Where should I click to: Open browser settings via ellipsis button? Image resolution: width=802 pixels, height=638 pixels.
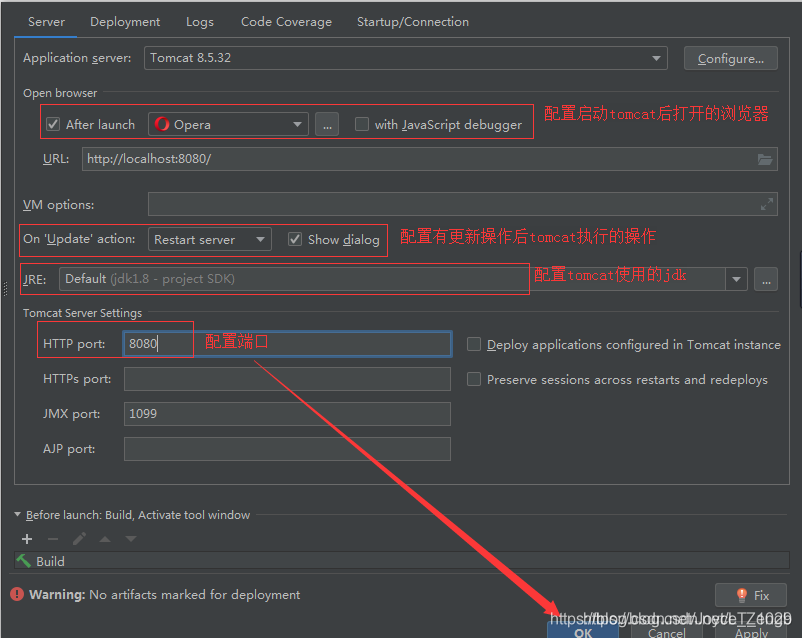pyautogui.click(x=325, y=123)
